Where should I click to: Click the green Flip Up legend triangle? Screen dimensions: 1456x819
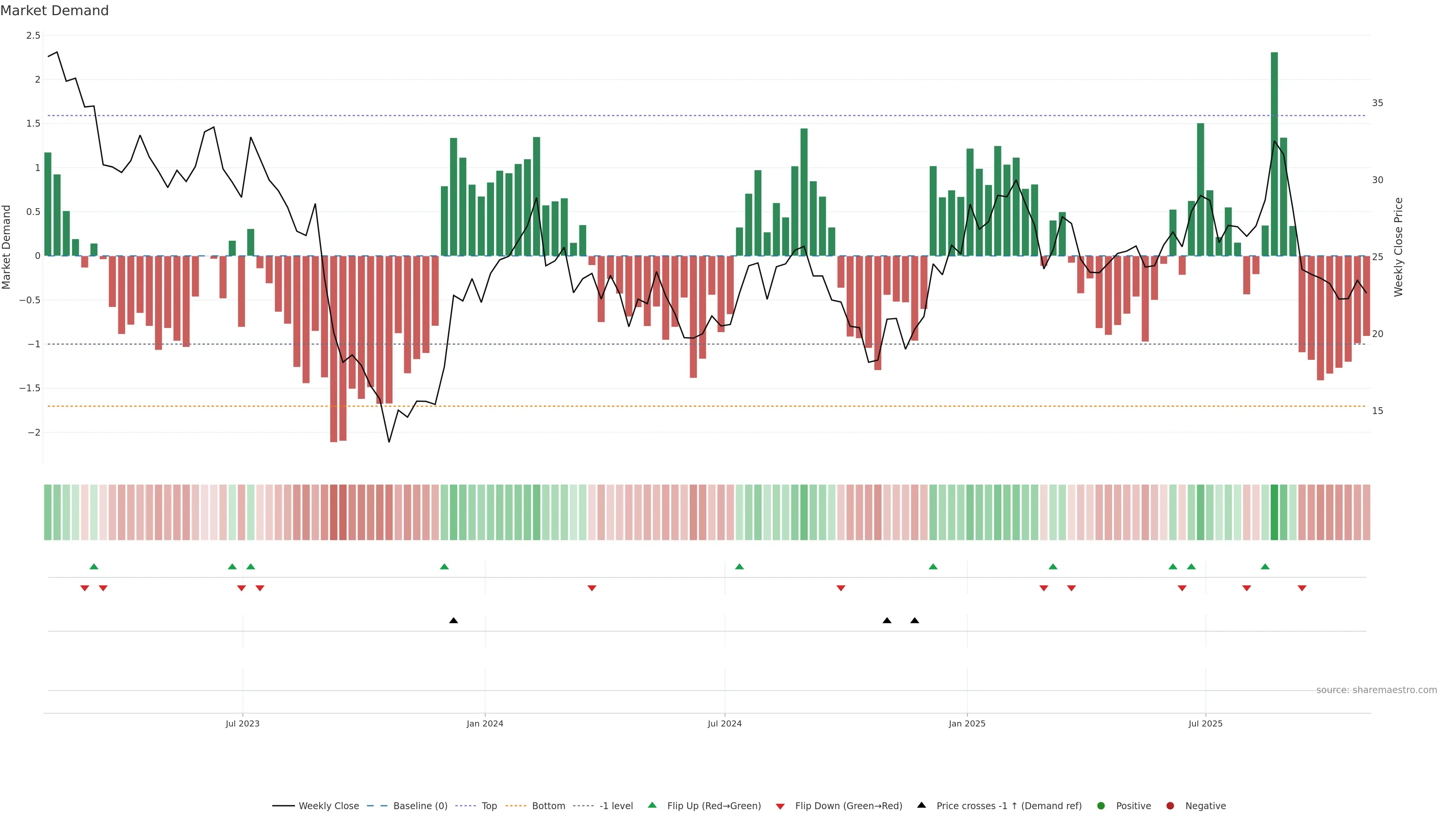pos(652,805)
